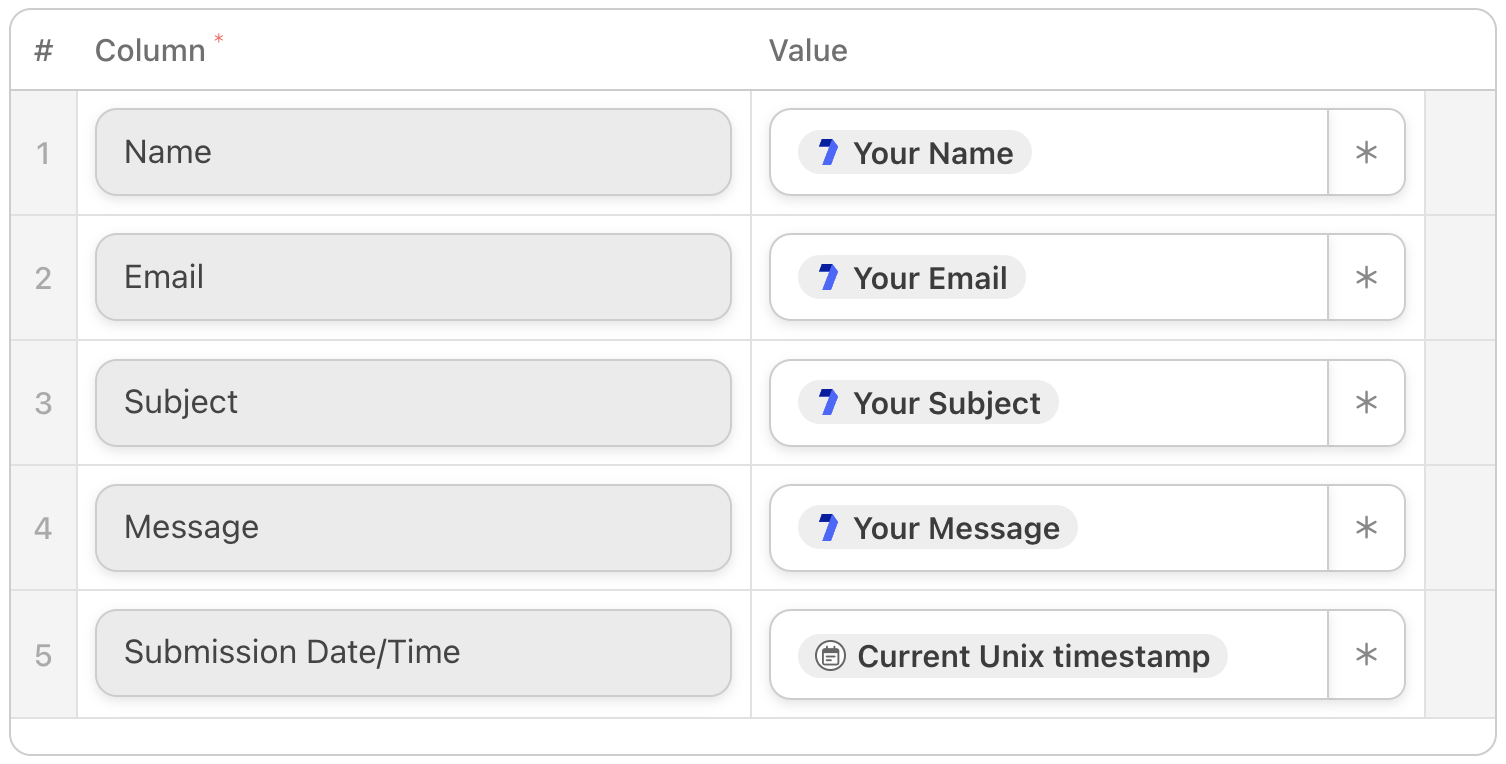
Task: Click the asterisk button in Email row
Action: point(1366,277)
